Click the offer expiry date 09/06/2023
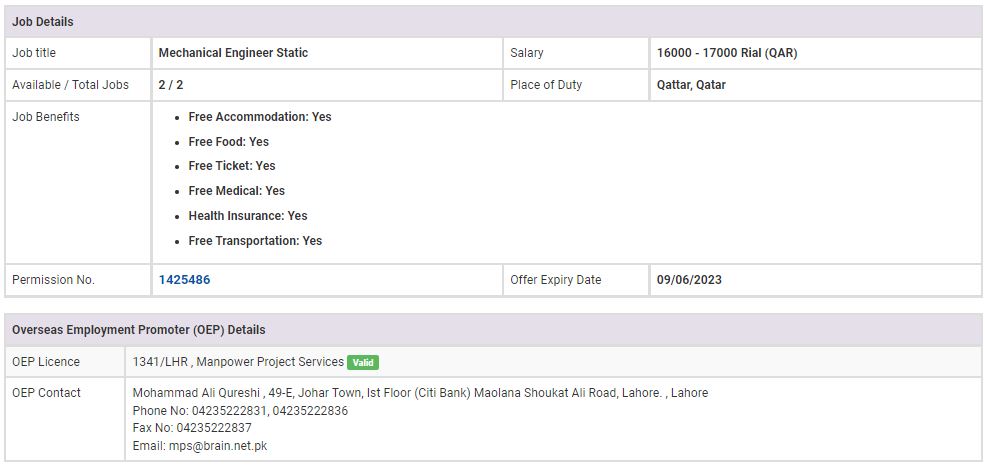 (x=689, y=280)
